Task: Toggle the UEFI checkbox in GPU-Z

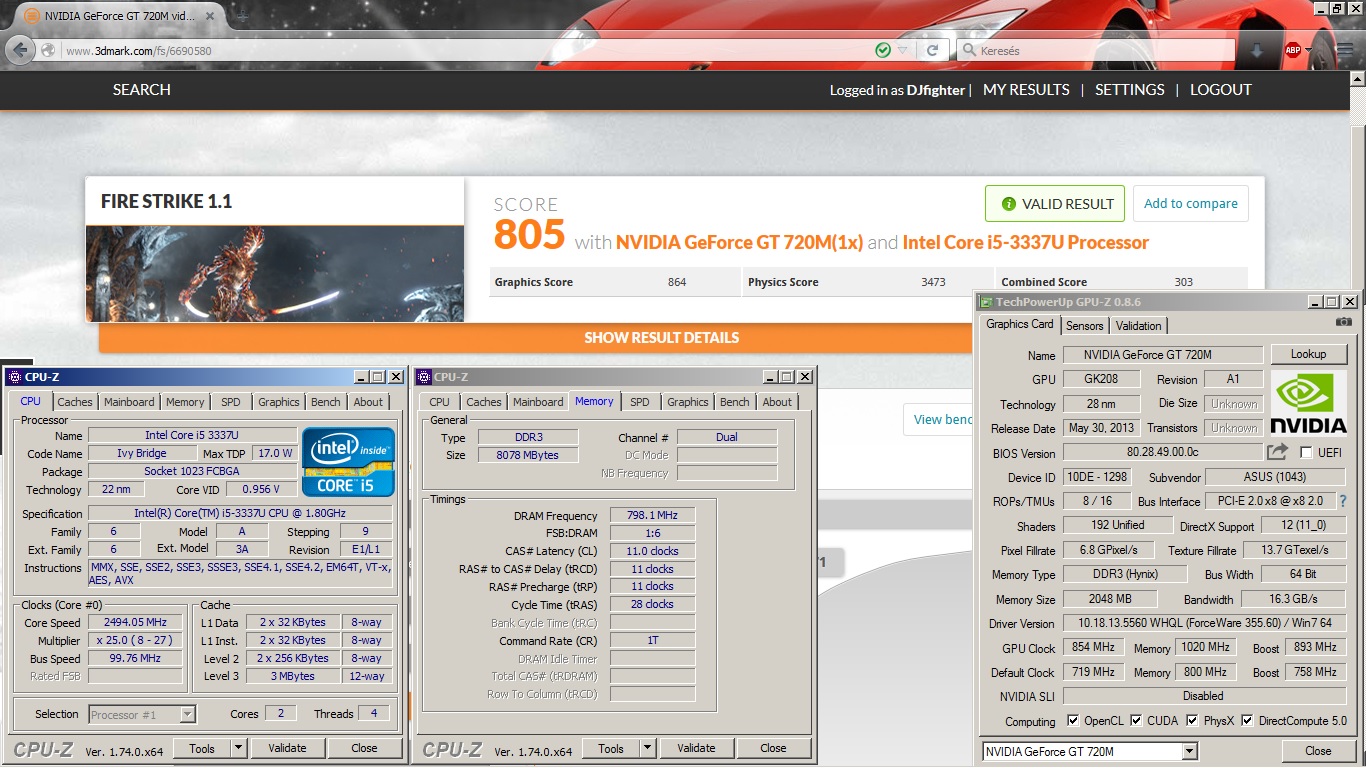Action: (1305, 453)
